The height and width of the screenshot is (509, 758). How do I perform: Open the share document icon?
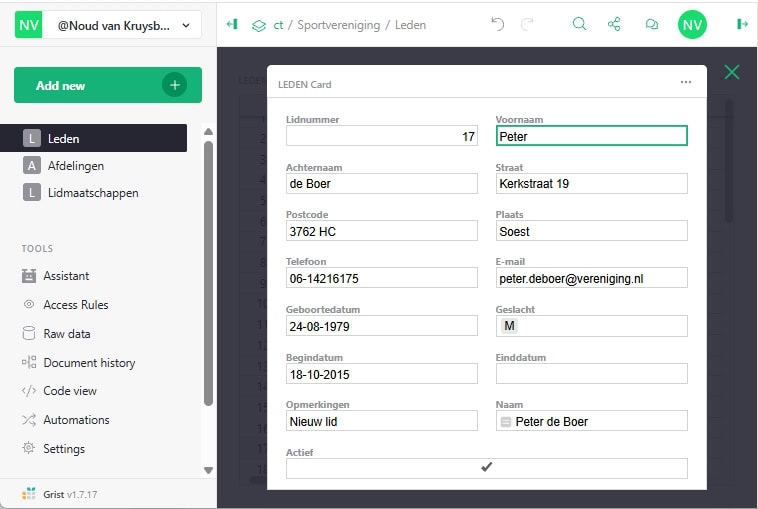[x=614, y=24]
